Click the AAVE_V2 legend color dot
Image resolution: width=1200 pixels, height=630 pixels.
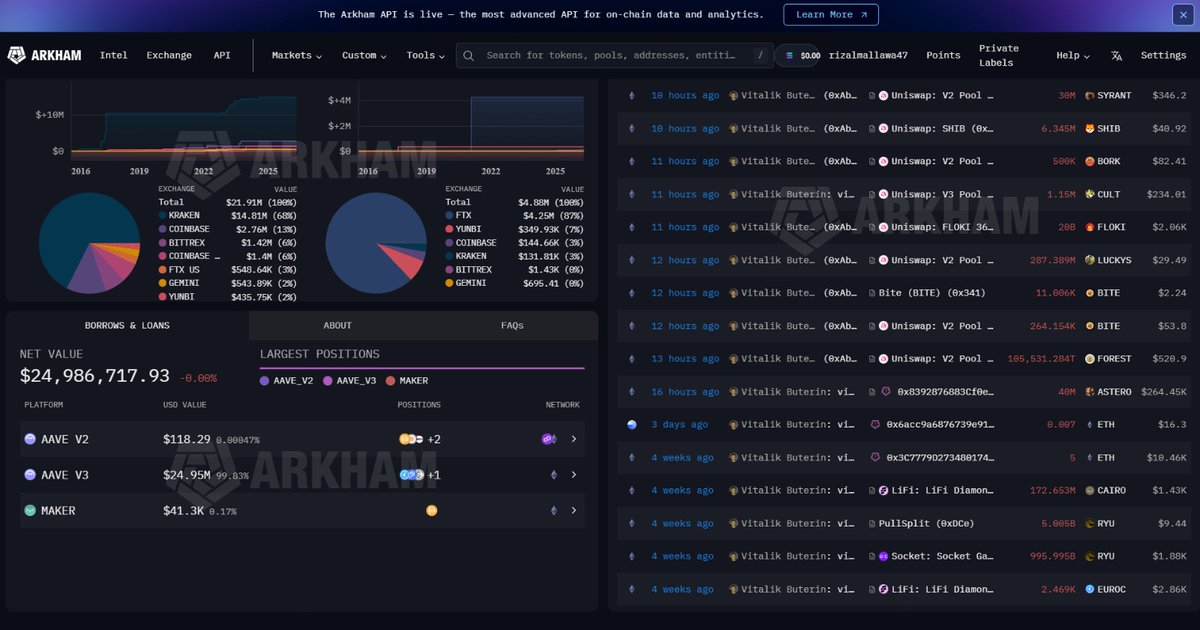point(264,381)
